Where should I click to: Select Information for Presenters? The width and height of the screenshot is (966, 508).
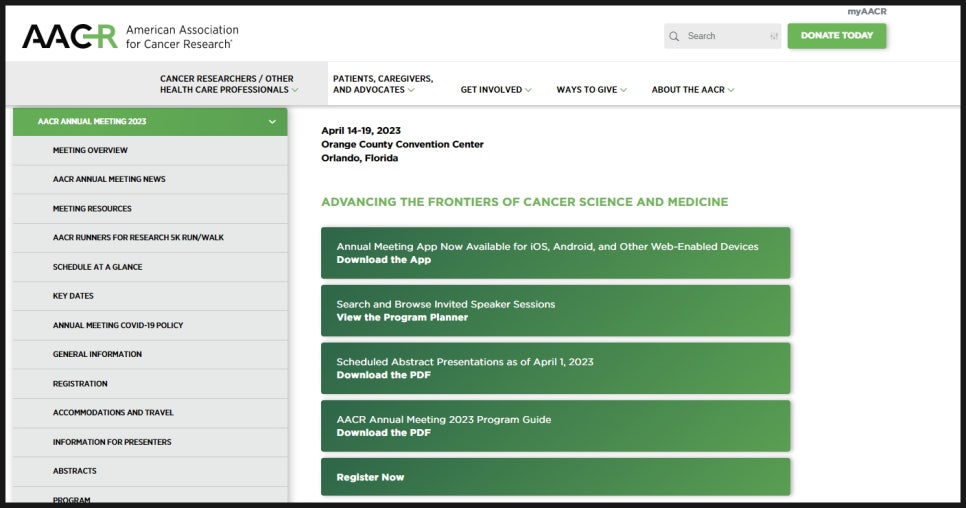150,442
